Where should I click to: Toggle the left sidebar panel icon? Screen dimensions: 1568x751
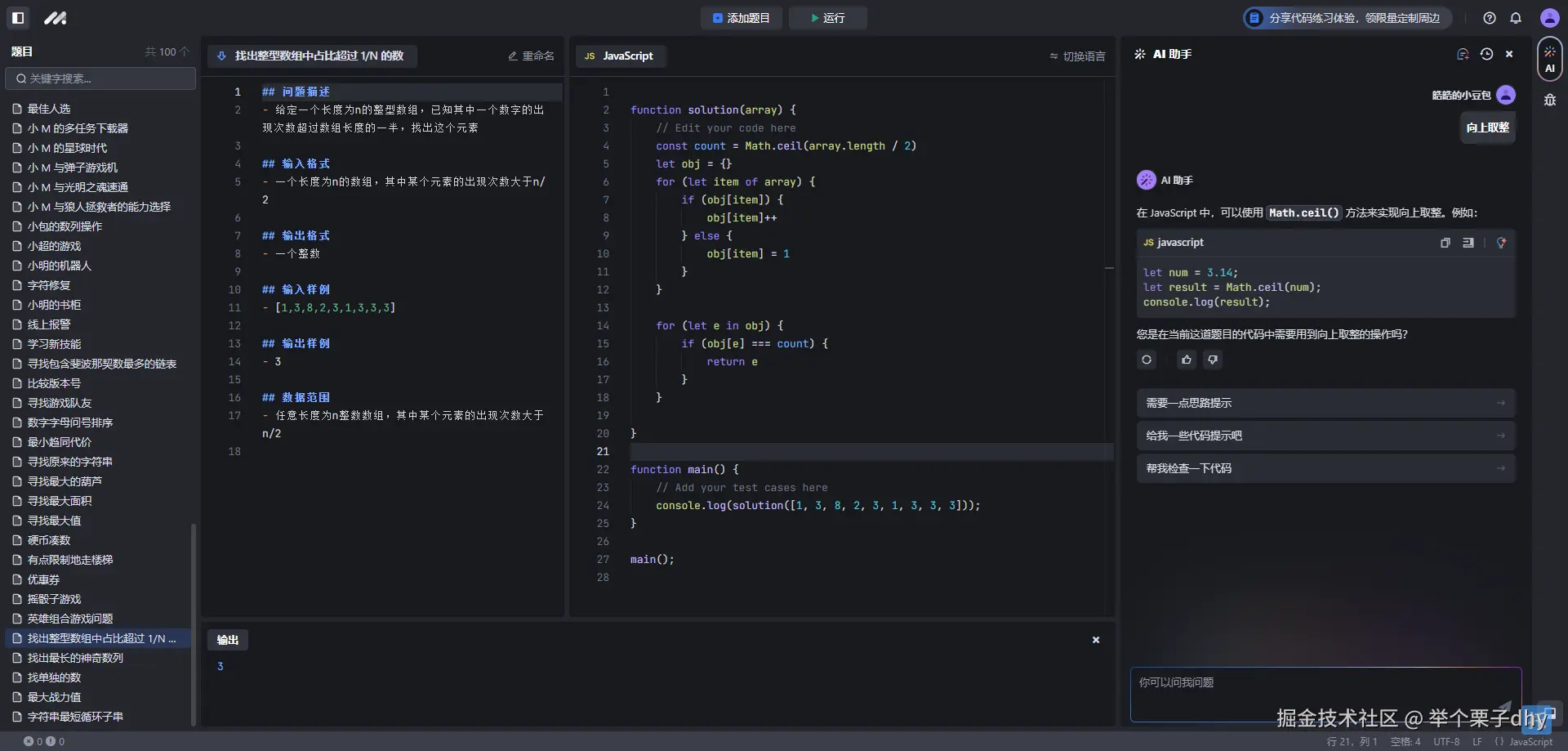pyautogui.click(x=18, y=17)
